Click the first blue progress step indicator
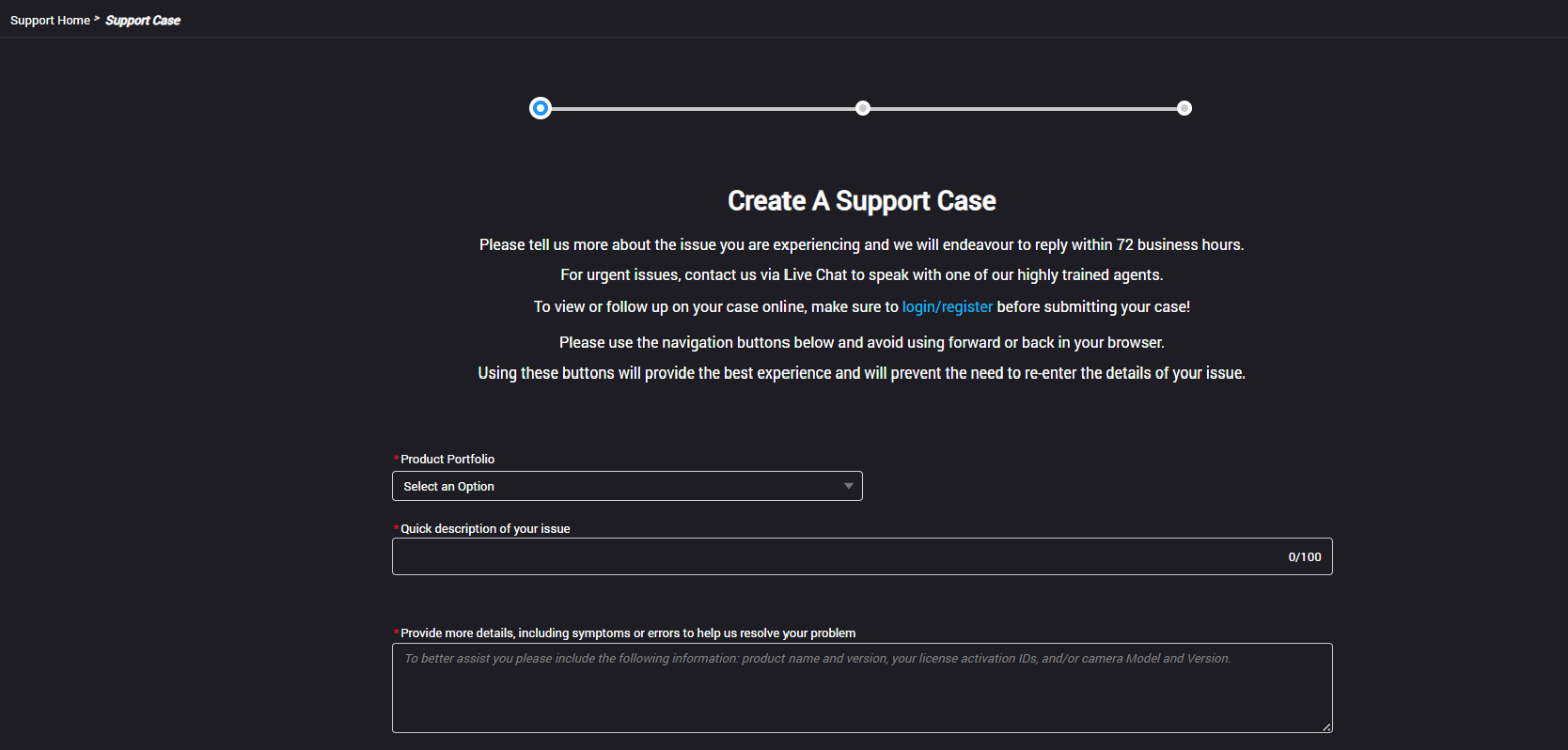 click(540, 107)
